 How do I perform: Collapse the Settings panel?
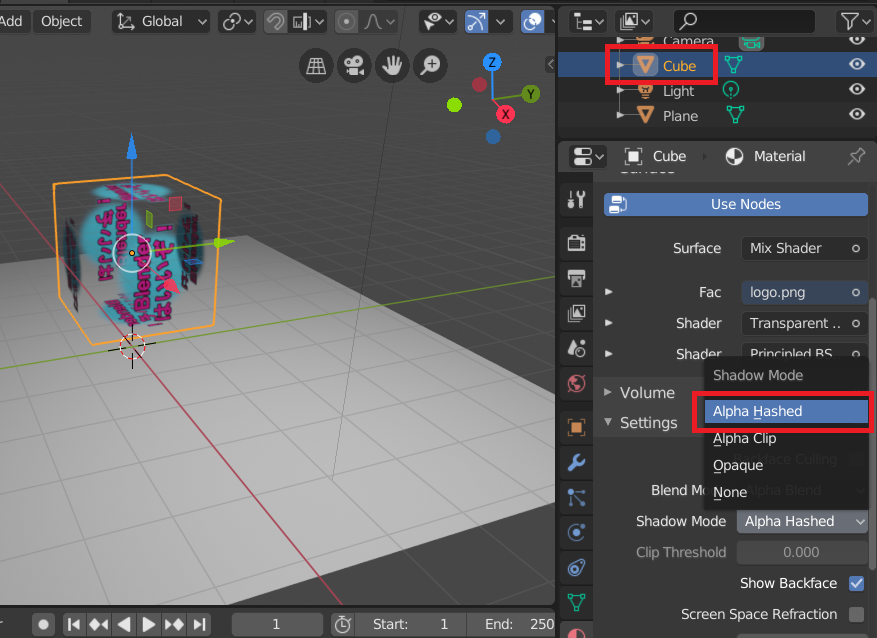[608, 422]
